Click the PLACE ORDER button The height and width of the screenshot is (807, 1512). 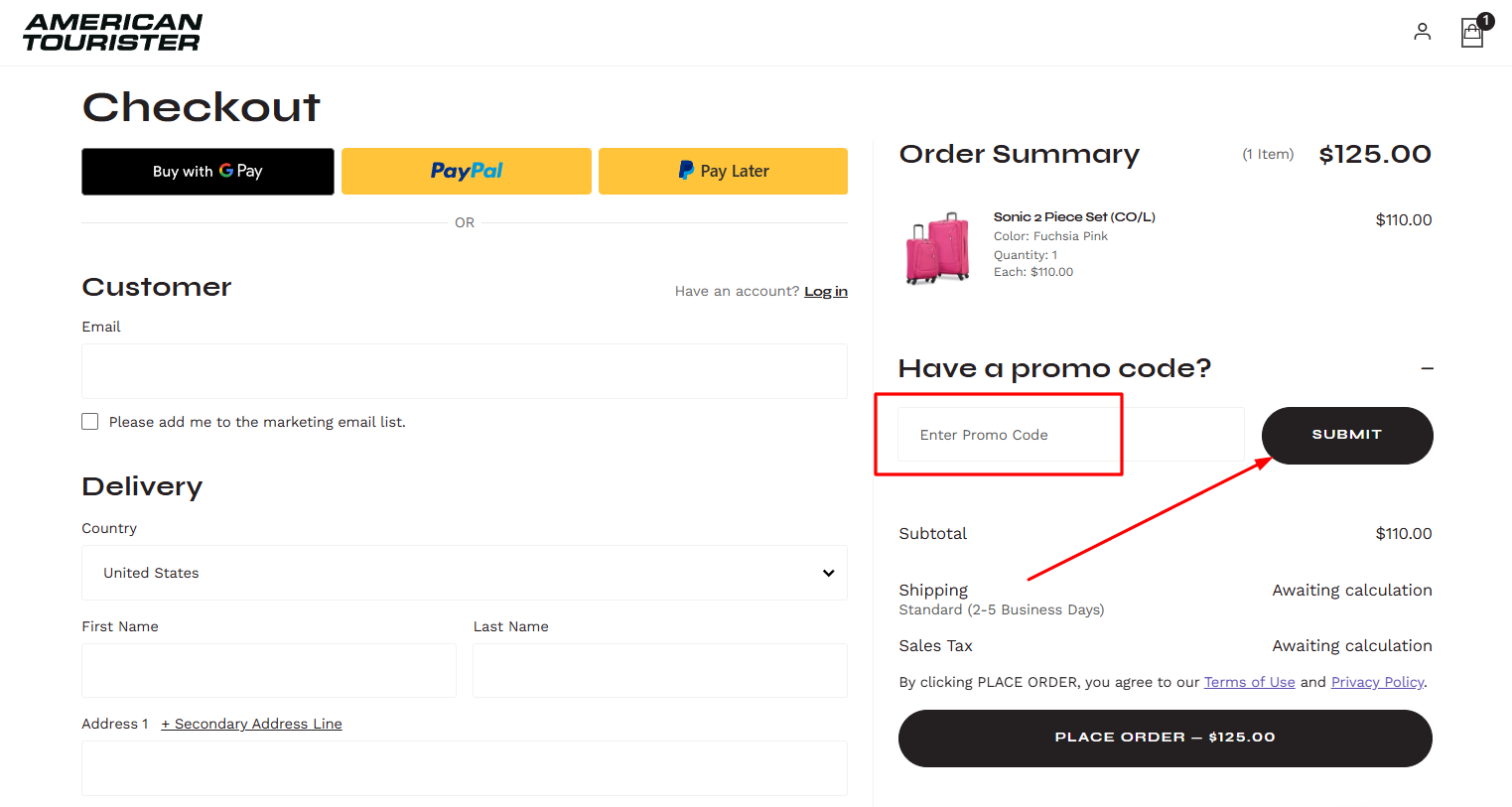(1165, 738)
